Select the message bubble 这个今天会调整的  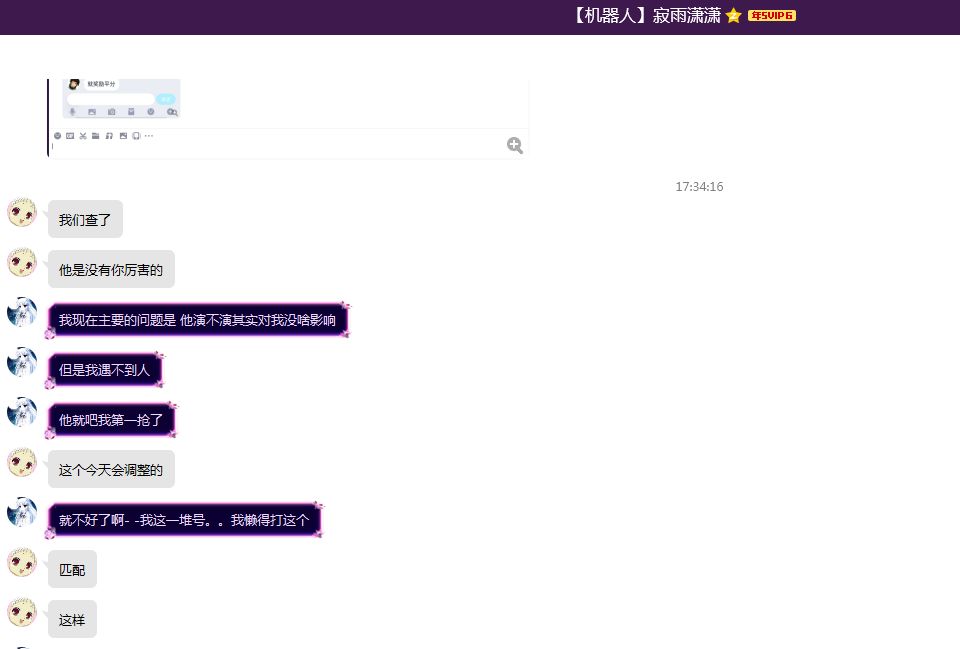tap(111, 470)
